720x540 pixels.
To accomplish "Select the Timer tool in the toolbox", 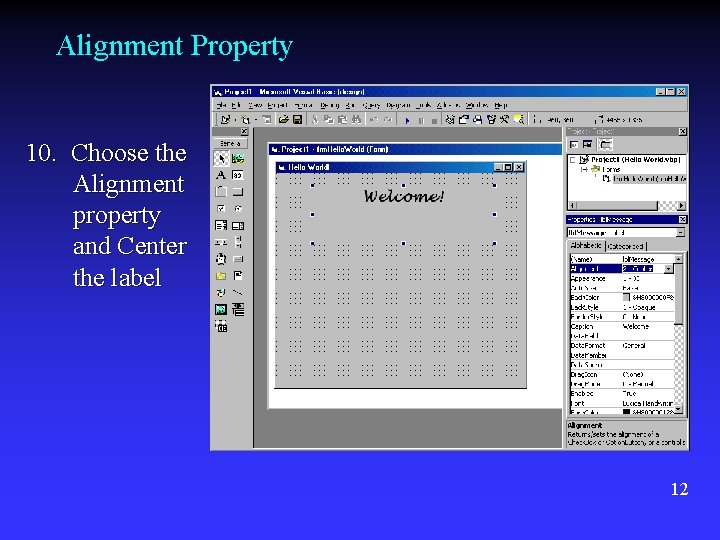I will coord(221,259).
